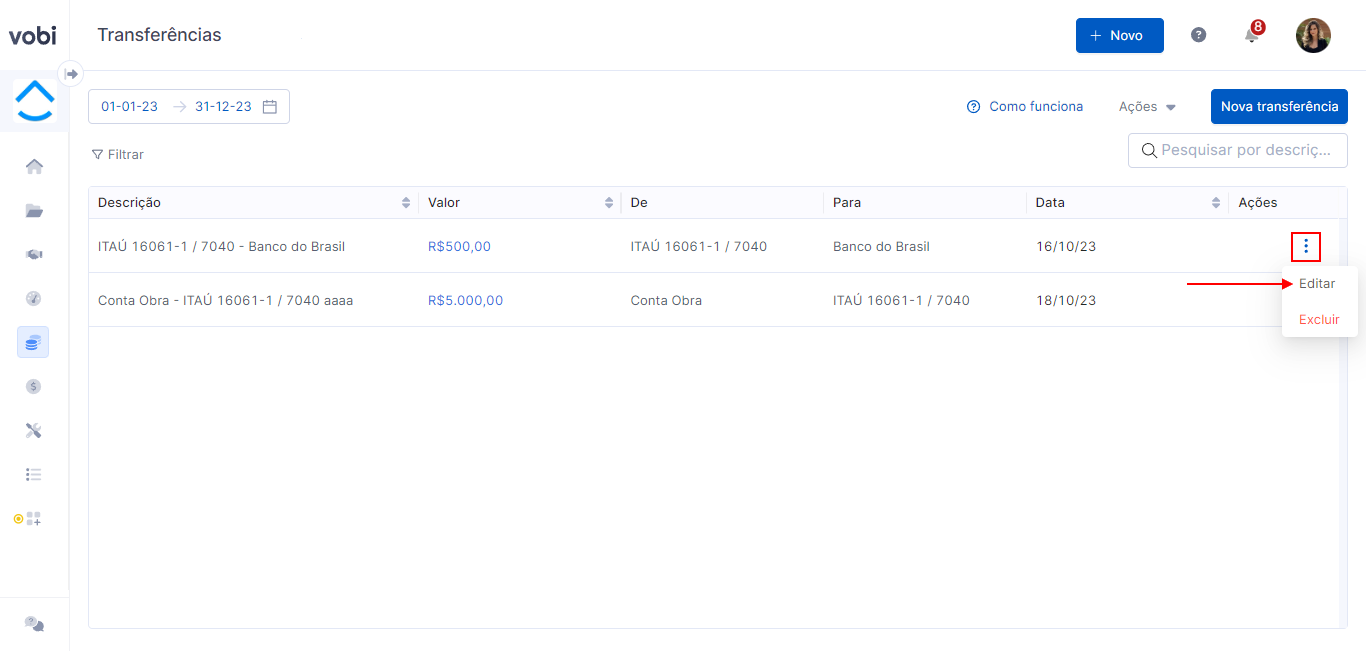
Task: Click the R$500,00 value link
Action: (x=459, y=246)
